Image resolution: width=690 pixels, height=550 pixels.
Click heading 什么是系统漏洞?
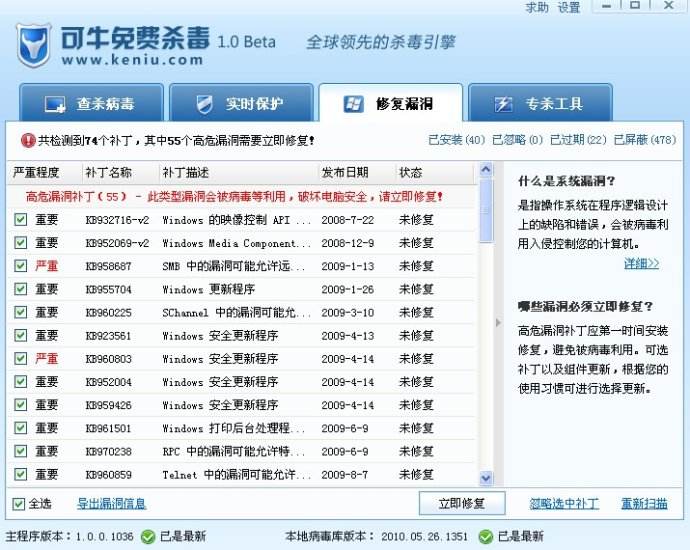566,181
